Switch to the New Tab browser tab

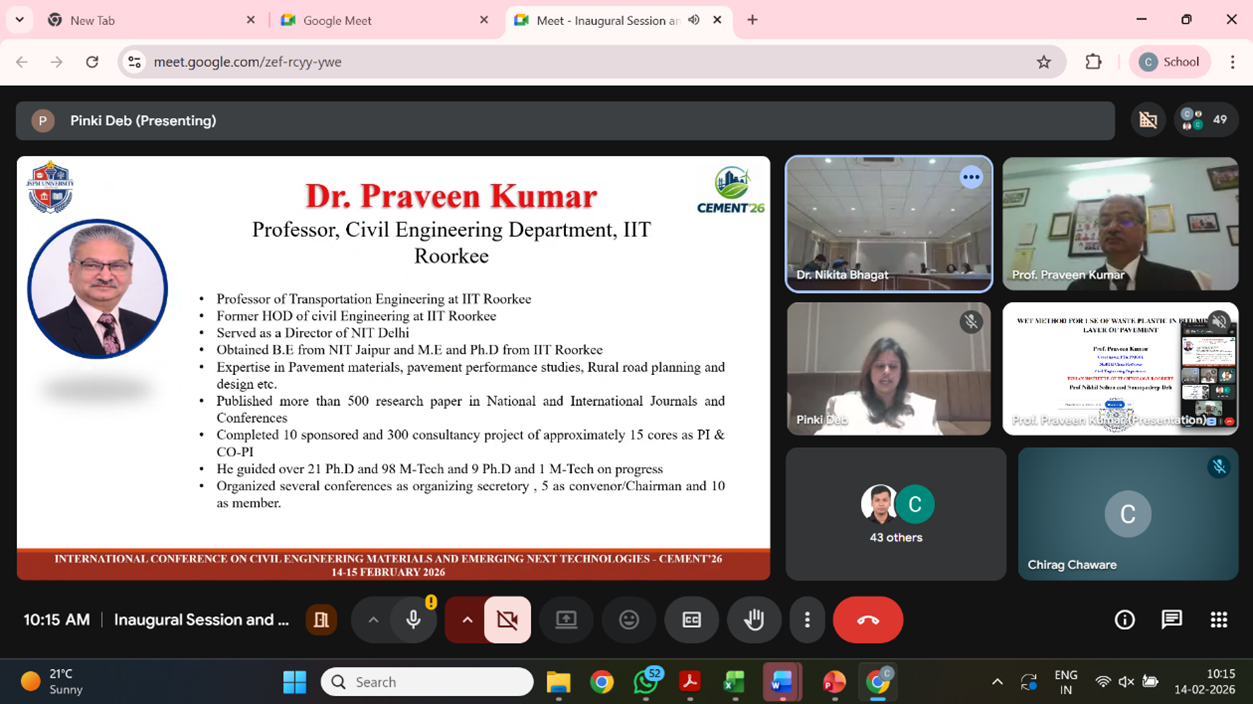click(150, 20)
